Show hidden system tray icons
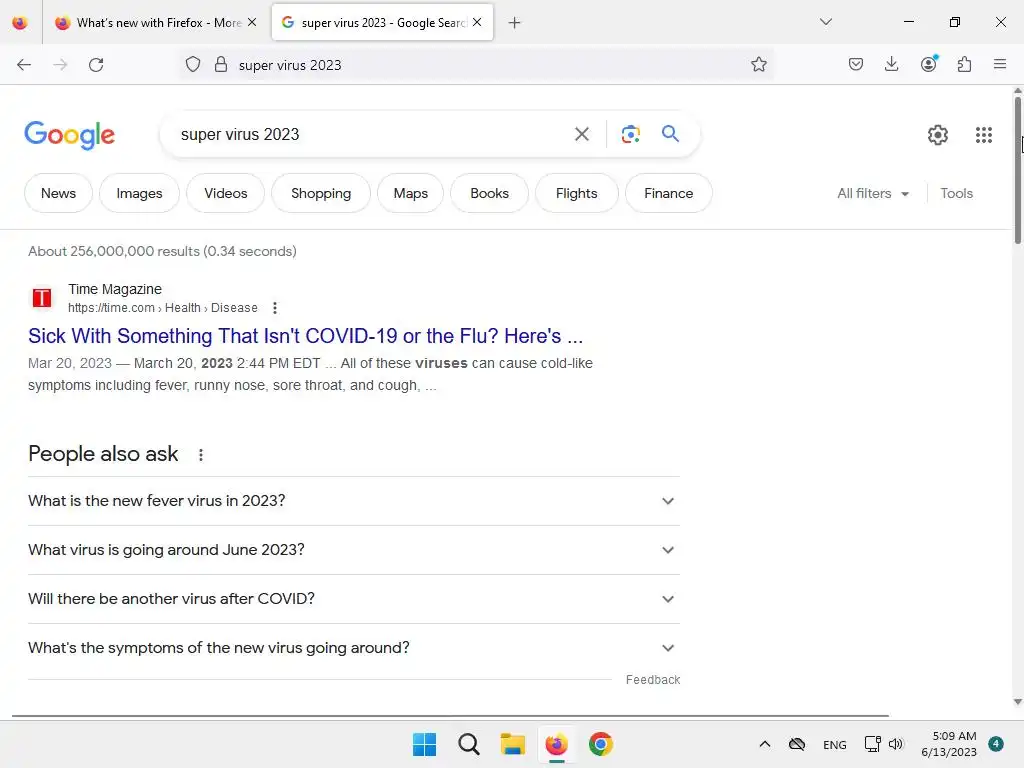The image size is (1024, 768). tap(765, 744)
